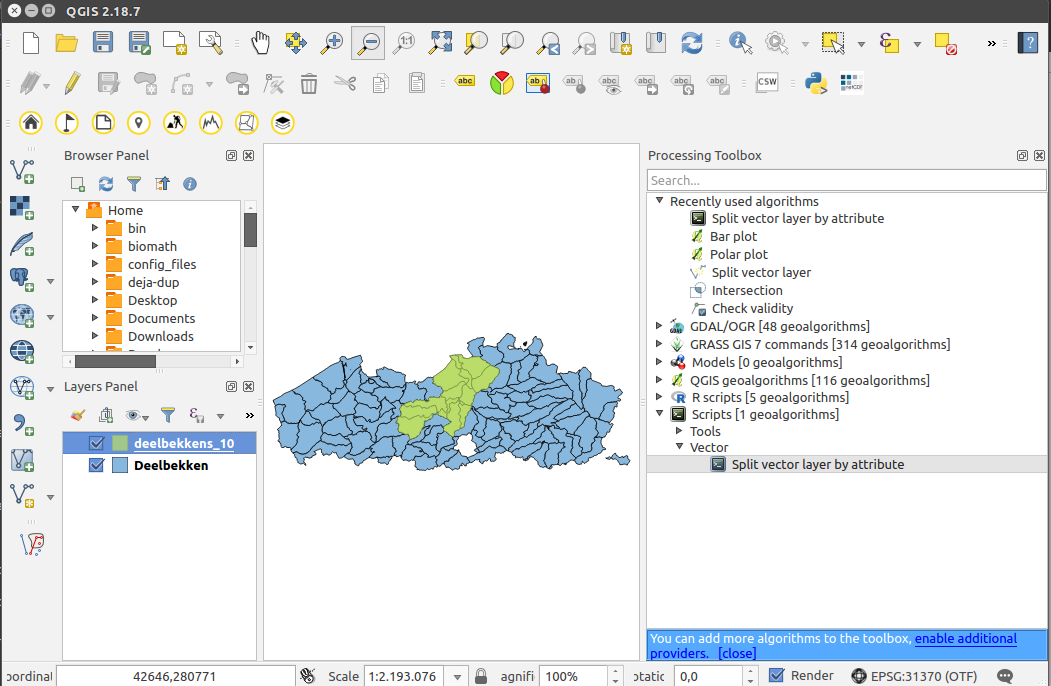Click the yellow abc label icon
This screenshot has height=686, width=1051.
click(465, 81)
